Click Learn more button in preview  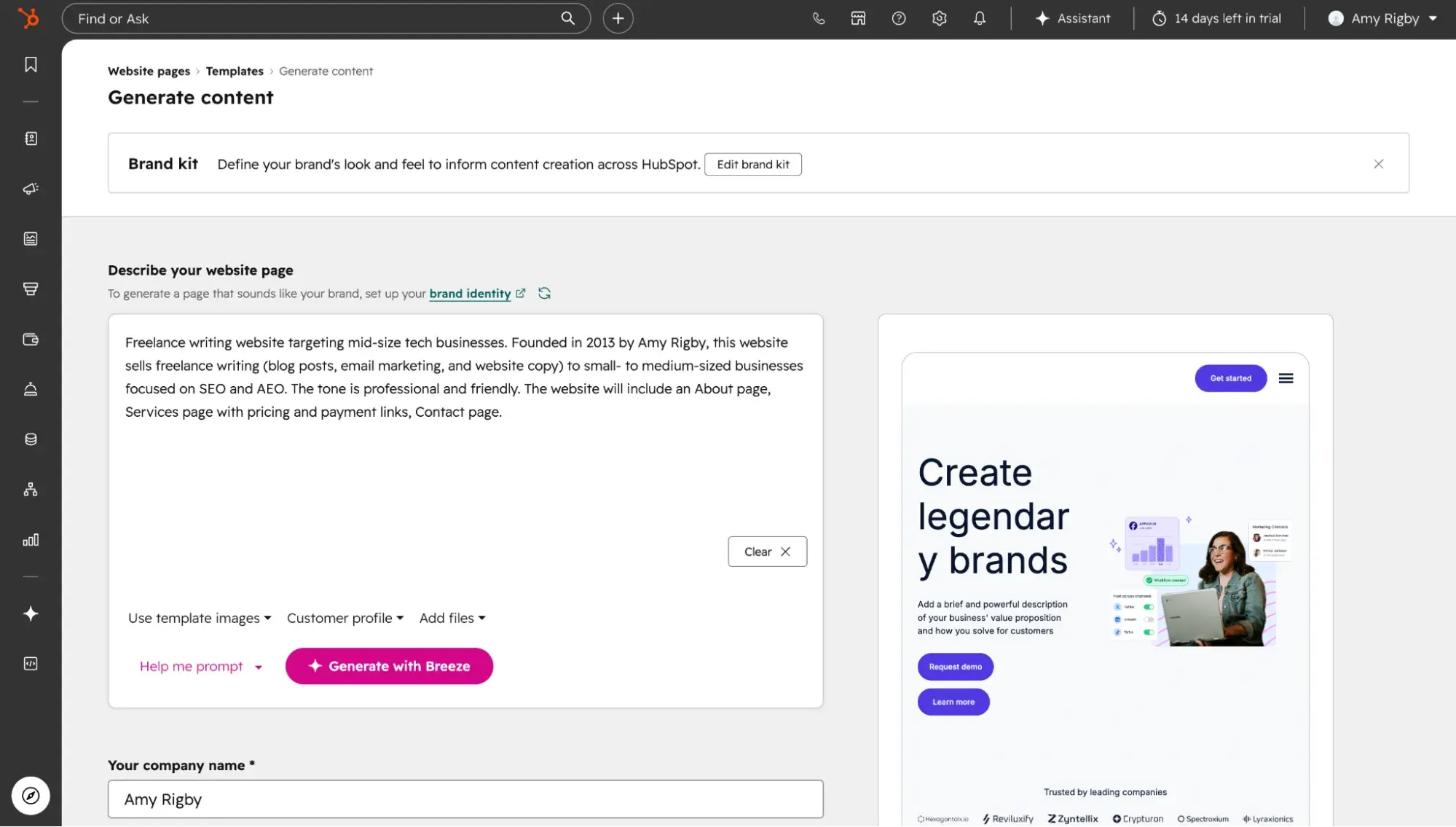point(953,702)
